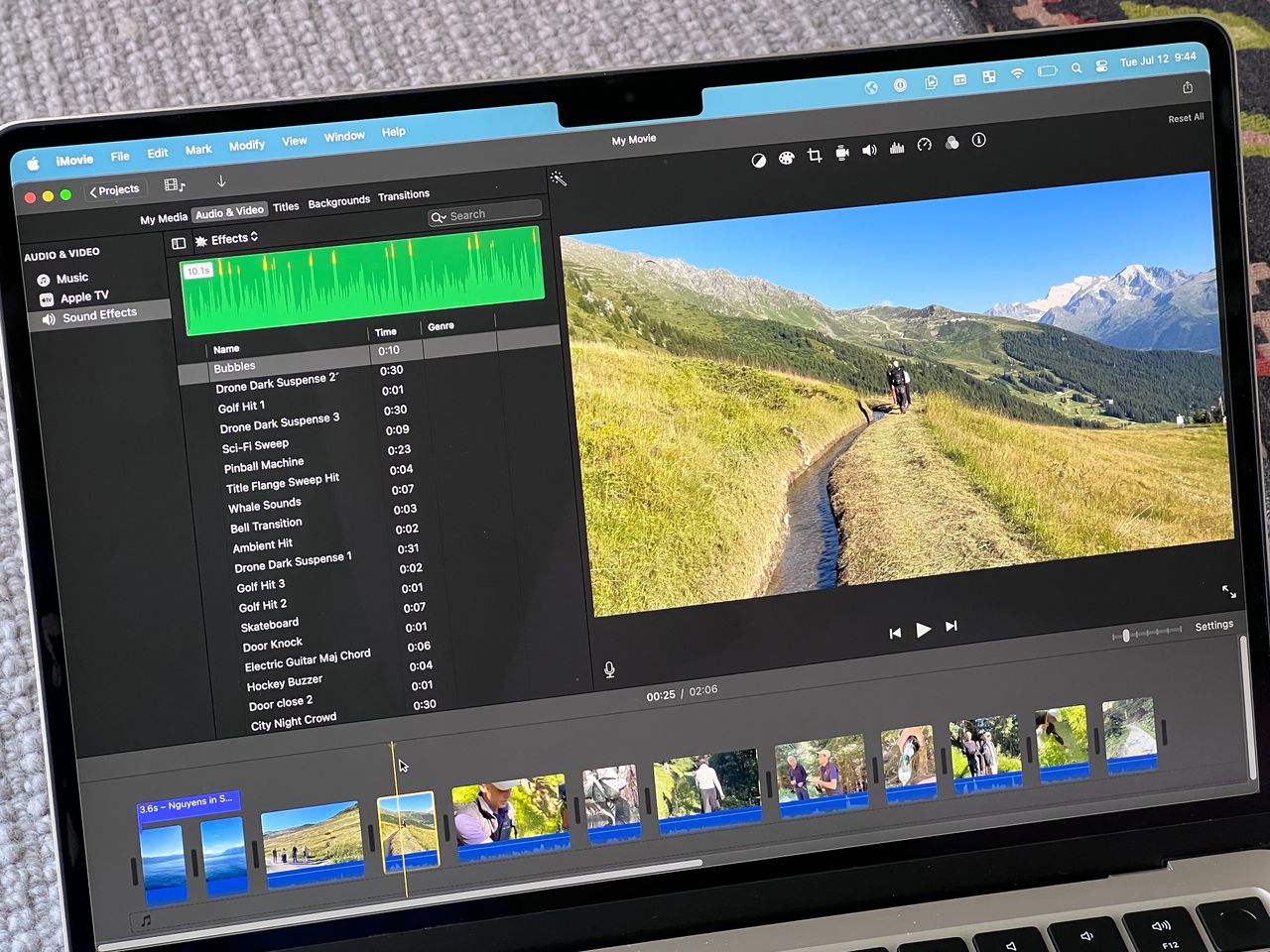Sort the list by the Genre column header
Screen dimensions: 1270x952
tap(442, 326)
